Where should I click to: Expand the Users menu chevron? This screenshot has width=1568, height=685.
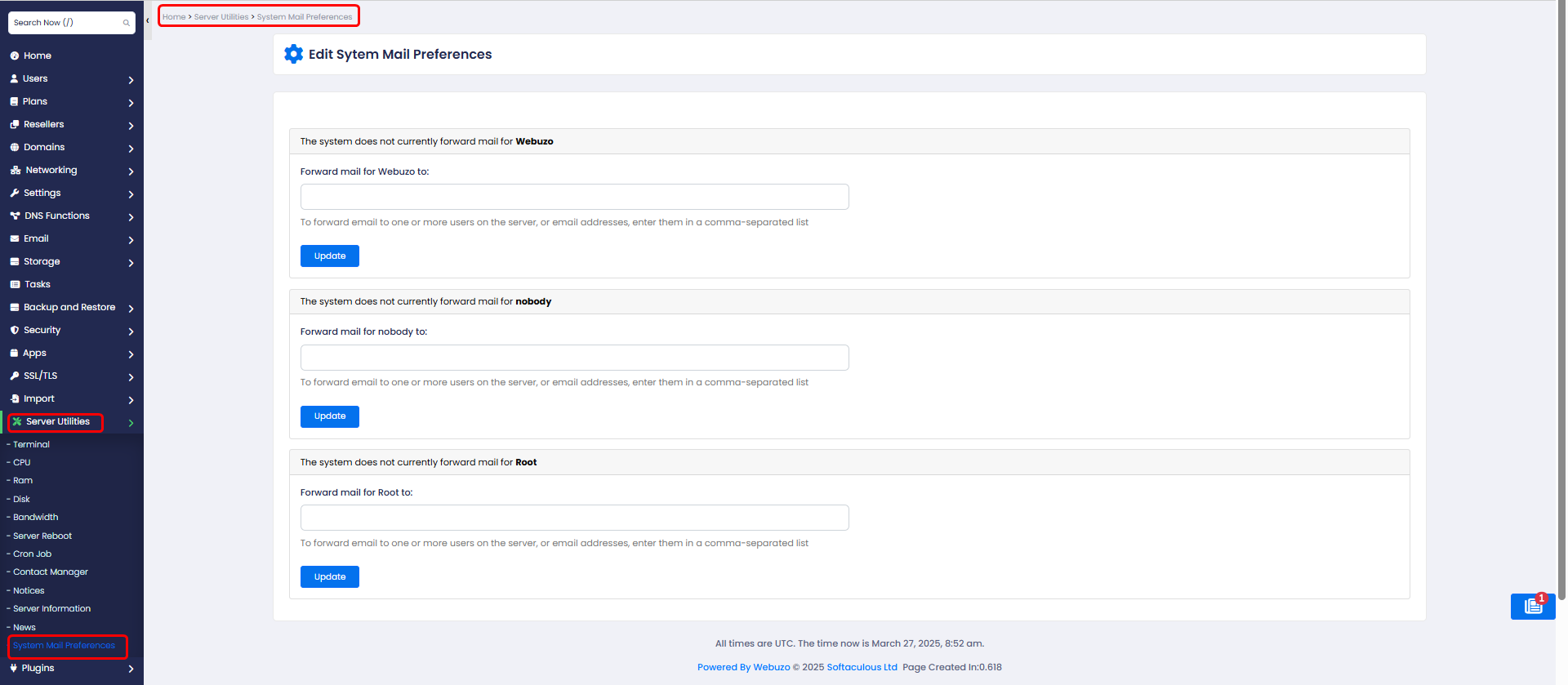click(131, 80)
